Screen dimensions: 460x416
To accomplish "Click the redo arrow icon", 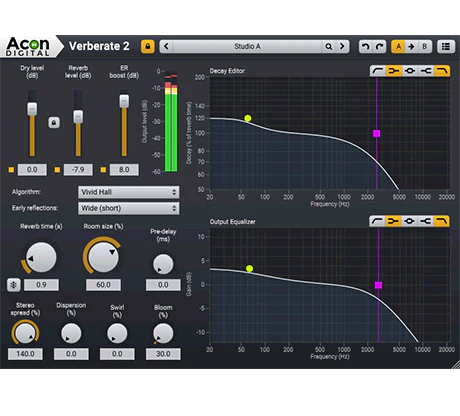I will pos(379,46).
